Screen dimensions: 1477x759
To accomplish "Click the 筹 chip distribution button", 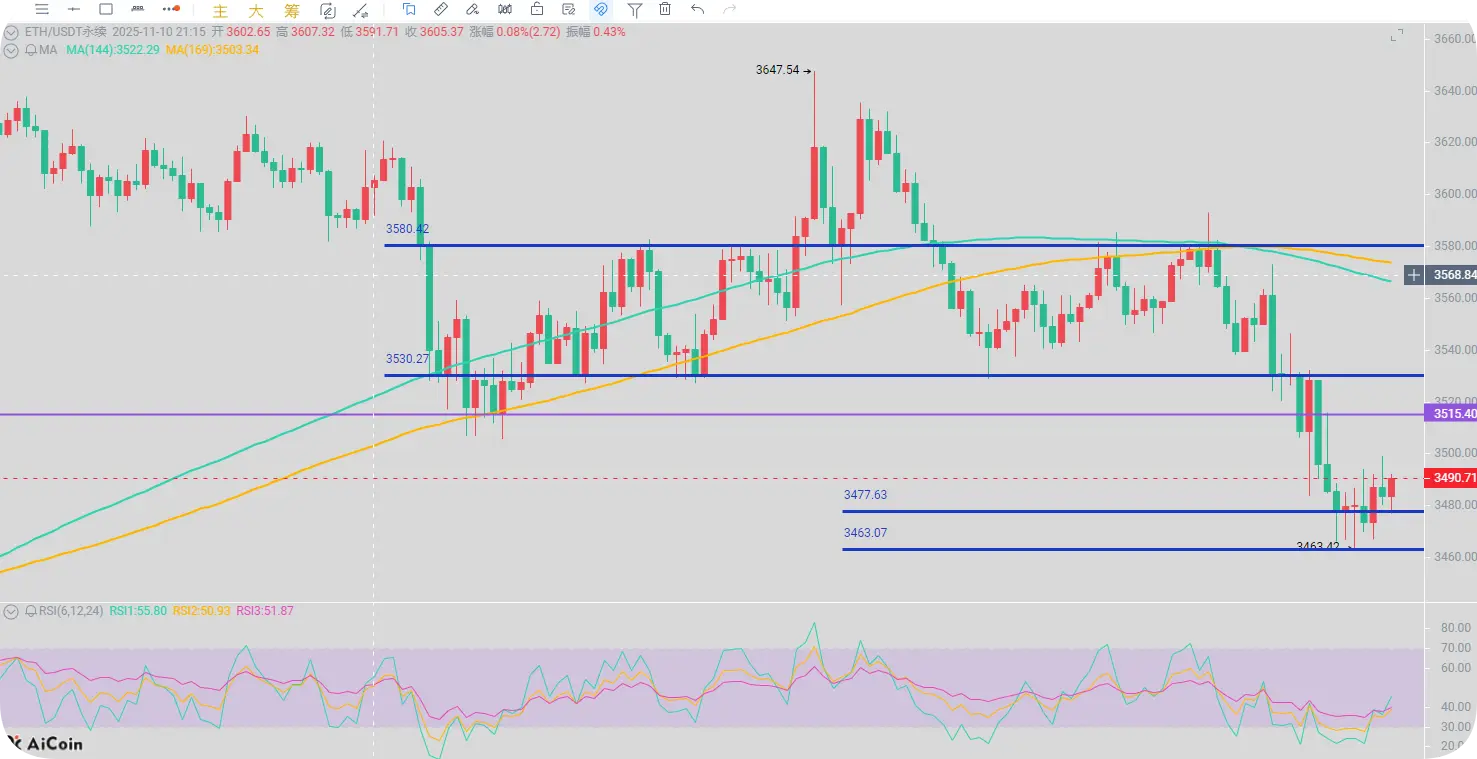I will coord(291,10).
